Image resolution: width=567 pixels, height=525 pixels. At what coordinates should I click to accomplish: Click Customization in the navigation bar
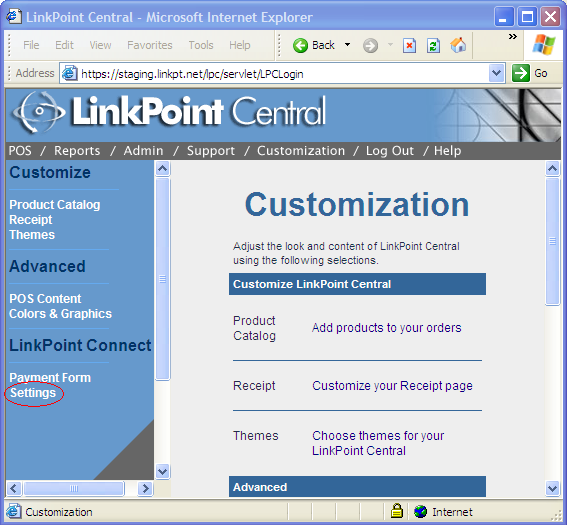coord(301,151)
